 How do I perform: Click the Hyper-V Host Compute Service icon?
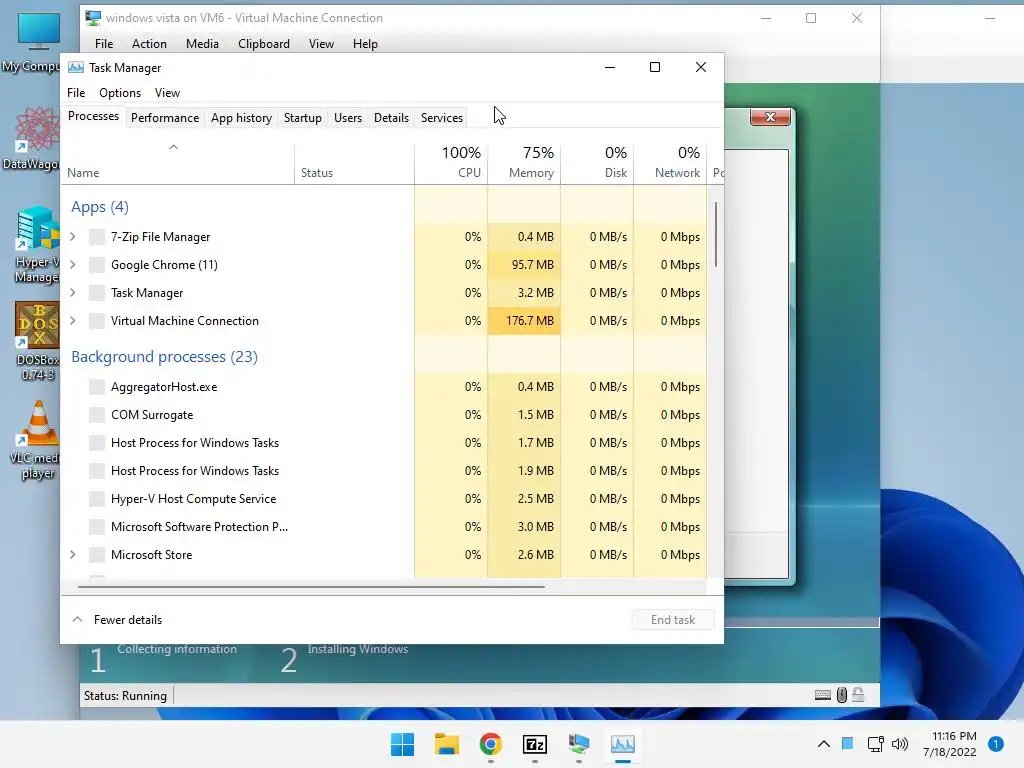[97, 499]
